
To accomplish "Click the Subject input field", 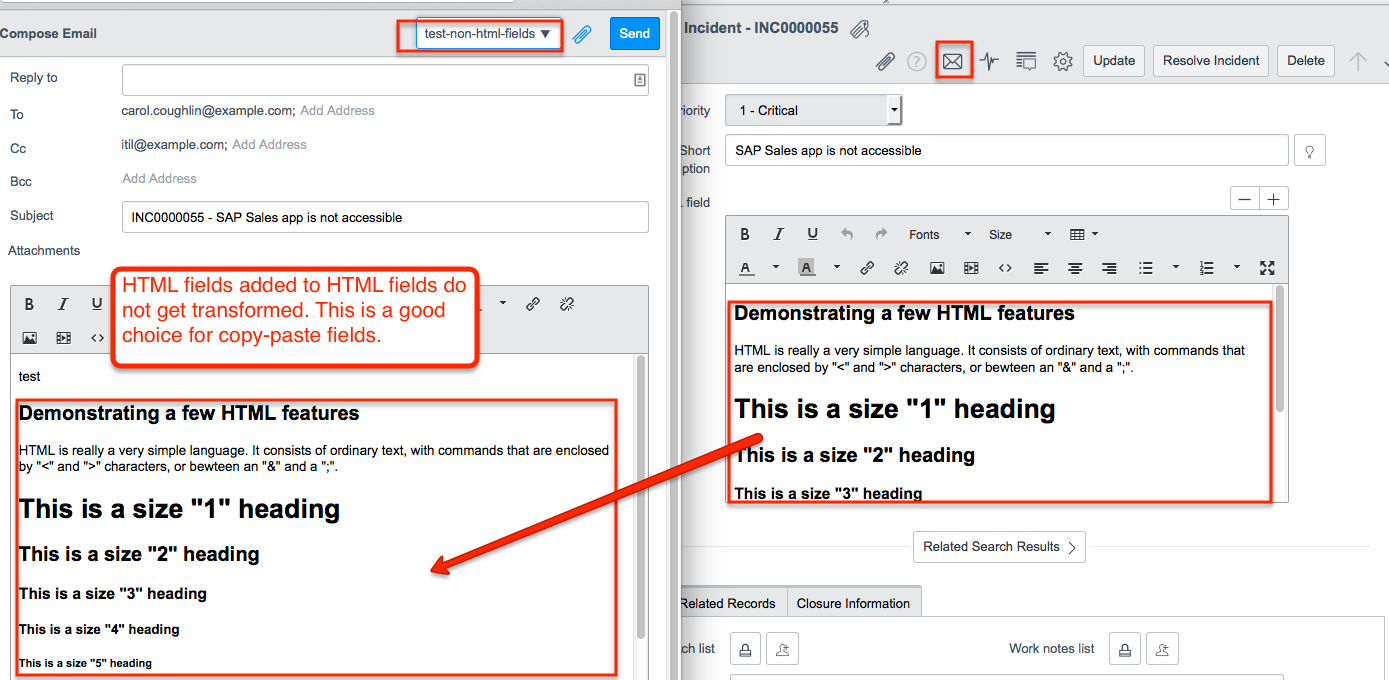I will [x=385, y=217].
